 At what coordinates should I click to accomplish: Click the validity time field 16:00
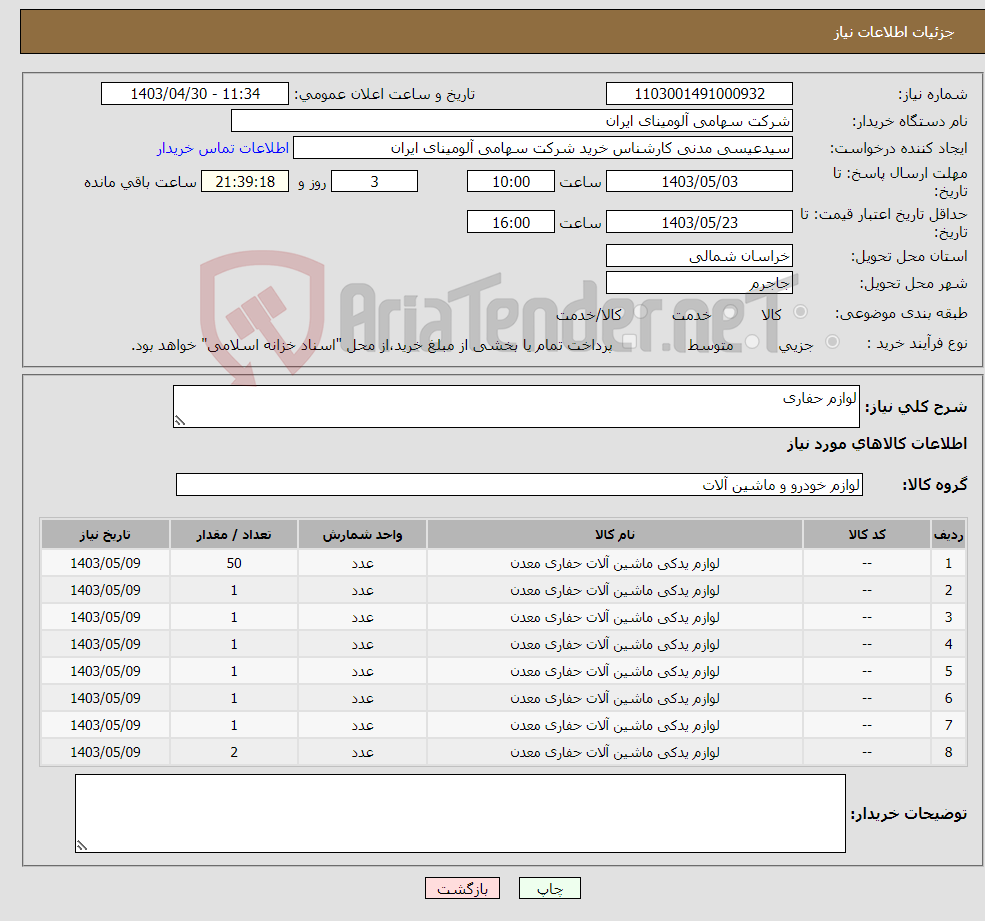coord(511,222)
